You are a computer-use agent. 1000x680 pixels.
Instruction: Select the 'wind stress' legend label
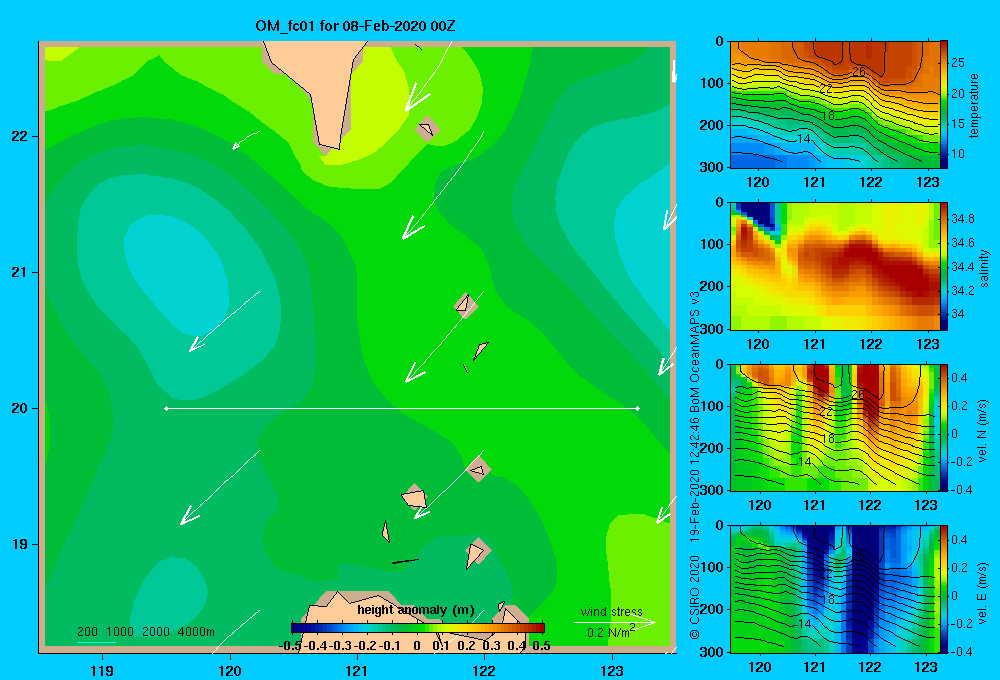coord(612,611)
